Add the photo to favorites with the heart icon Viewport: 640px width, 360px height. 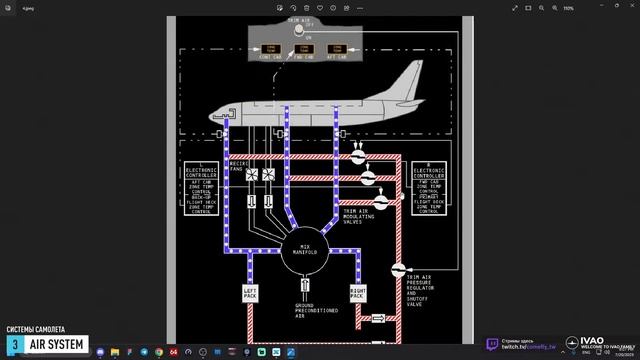[x=320, y=8]
